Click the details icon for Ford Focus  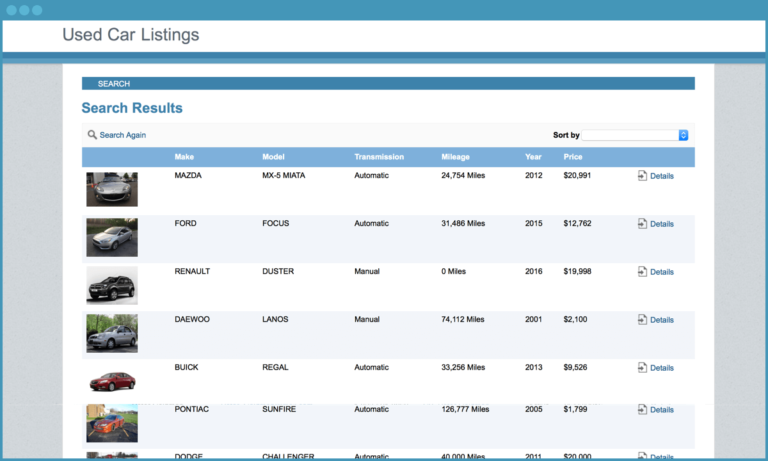(642, 224)
